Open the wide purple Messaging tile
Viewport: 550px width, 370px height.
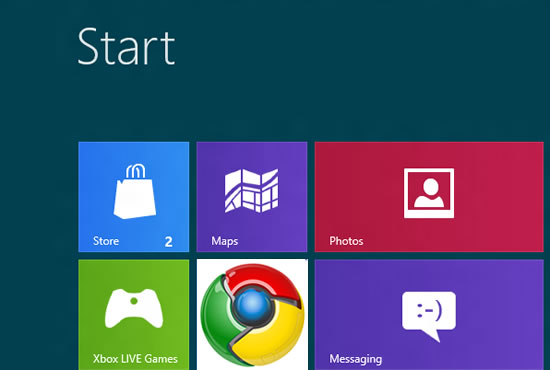[x=429, y=315]
